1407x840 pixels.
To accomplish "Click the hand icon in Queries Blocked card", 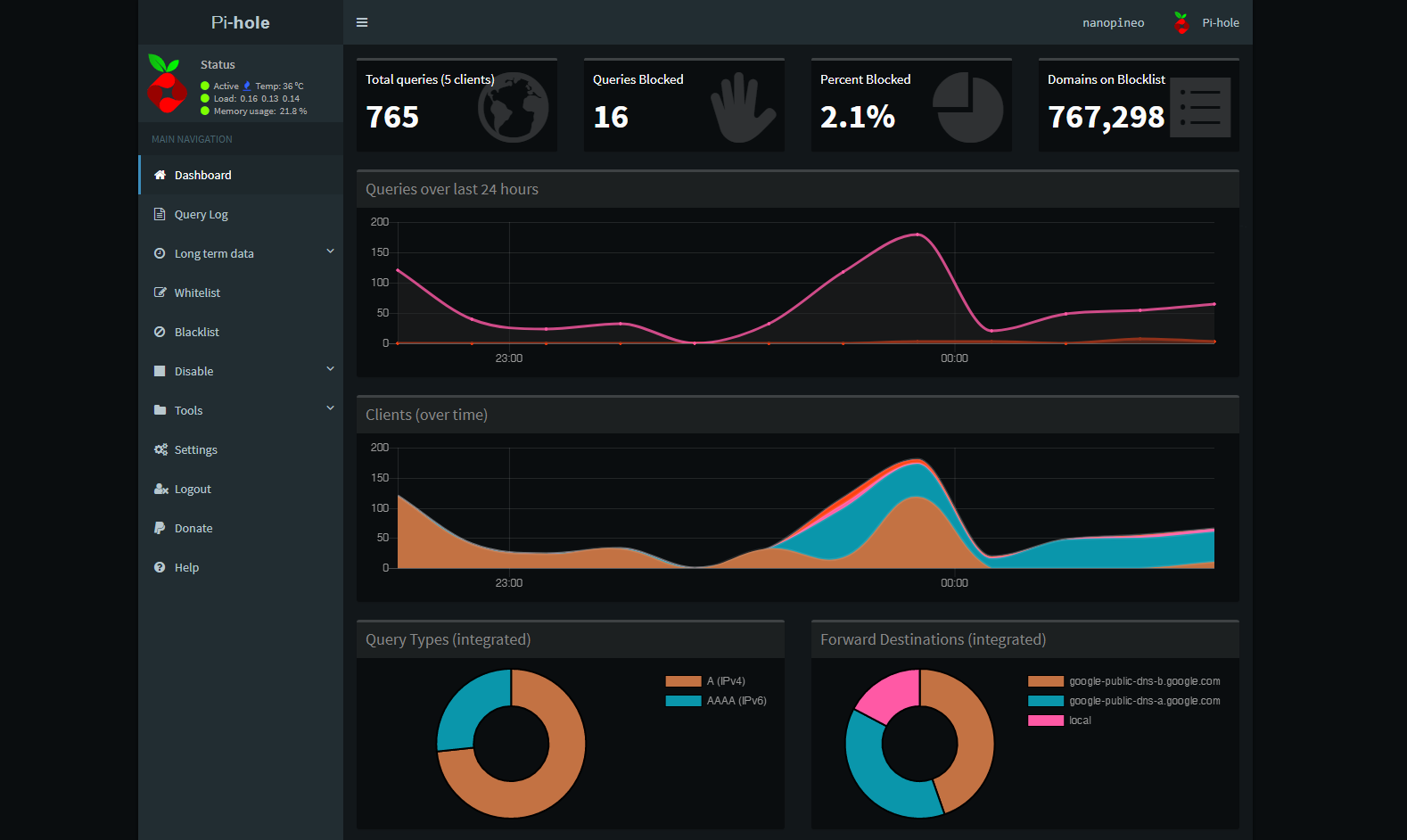I will click(x=743, y=108).
